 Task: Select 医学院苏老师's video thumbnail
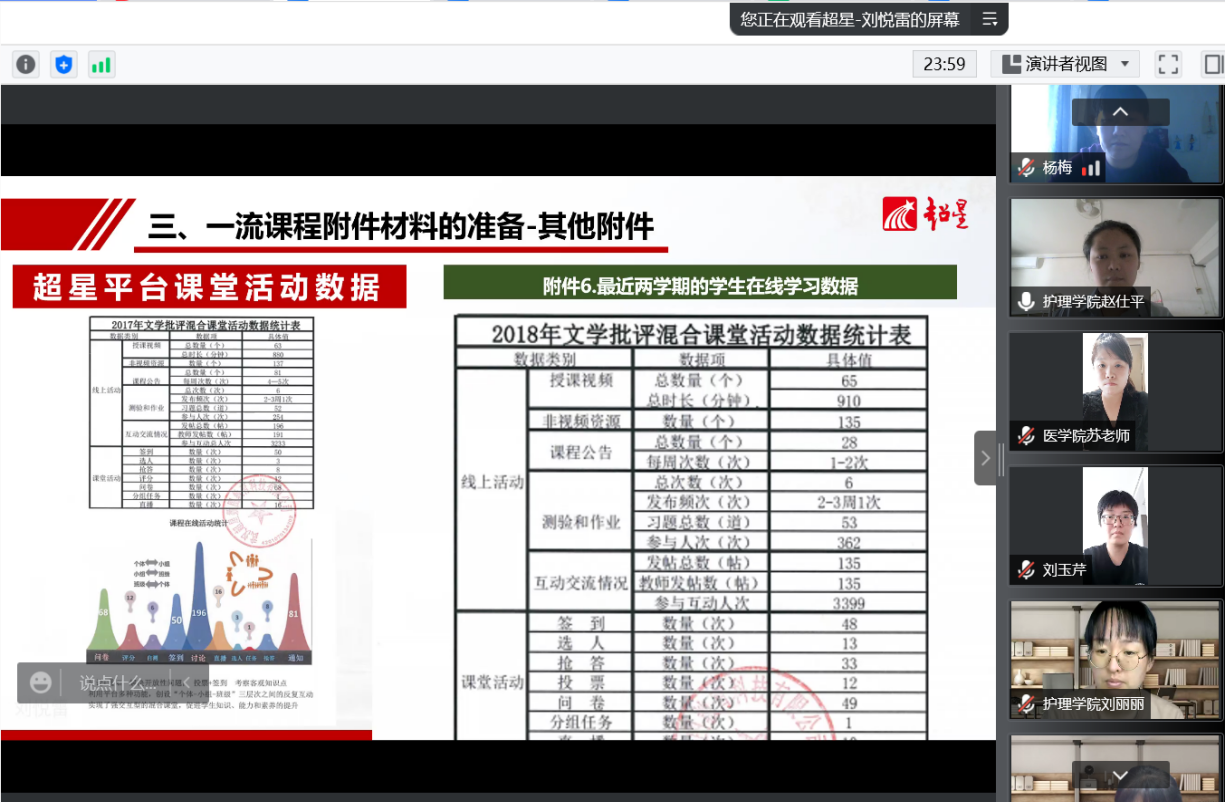pyautogui.click(x=1115, y=390)
